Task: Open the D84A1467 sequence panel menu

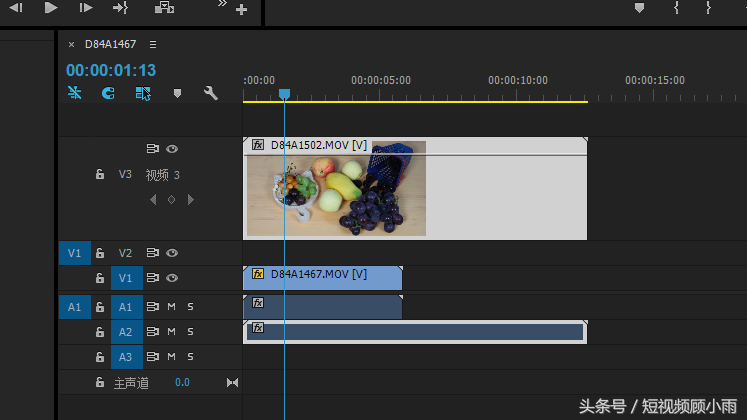Action: click(x=153, y=45)
